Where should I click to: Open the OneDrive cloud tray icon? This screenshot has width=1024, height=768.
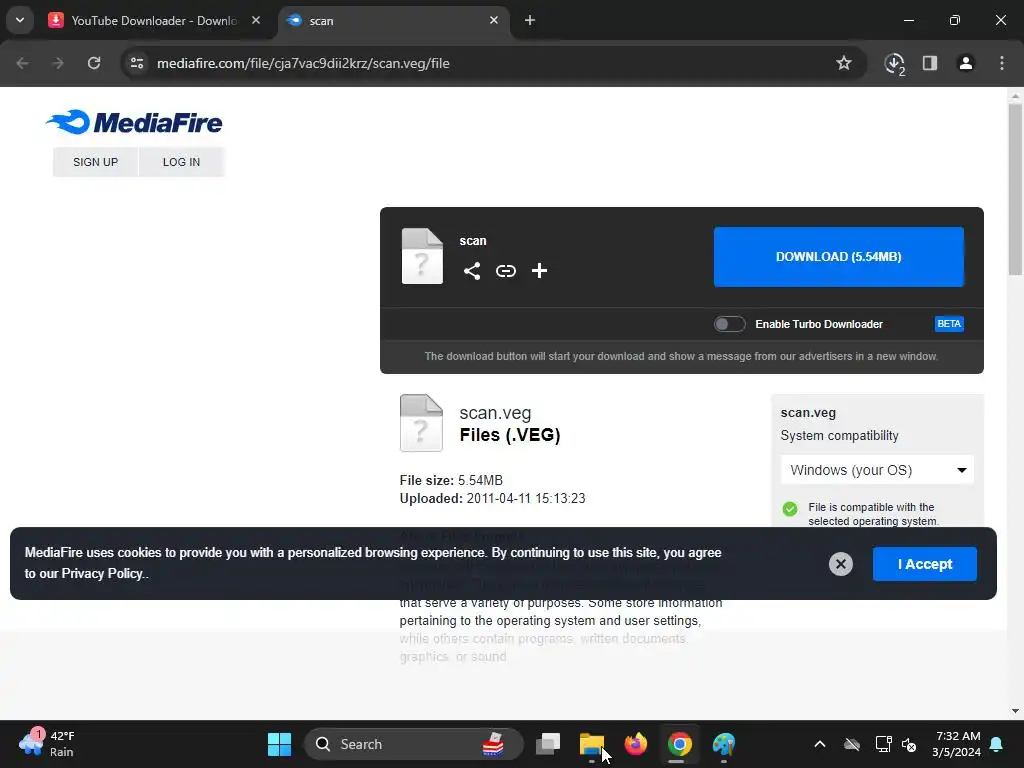tap(852, 744)
